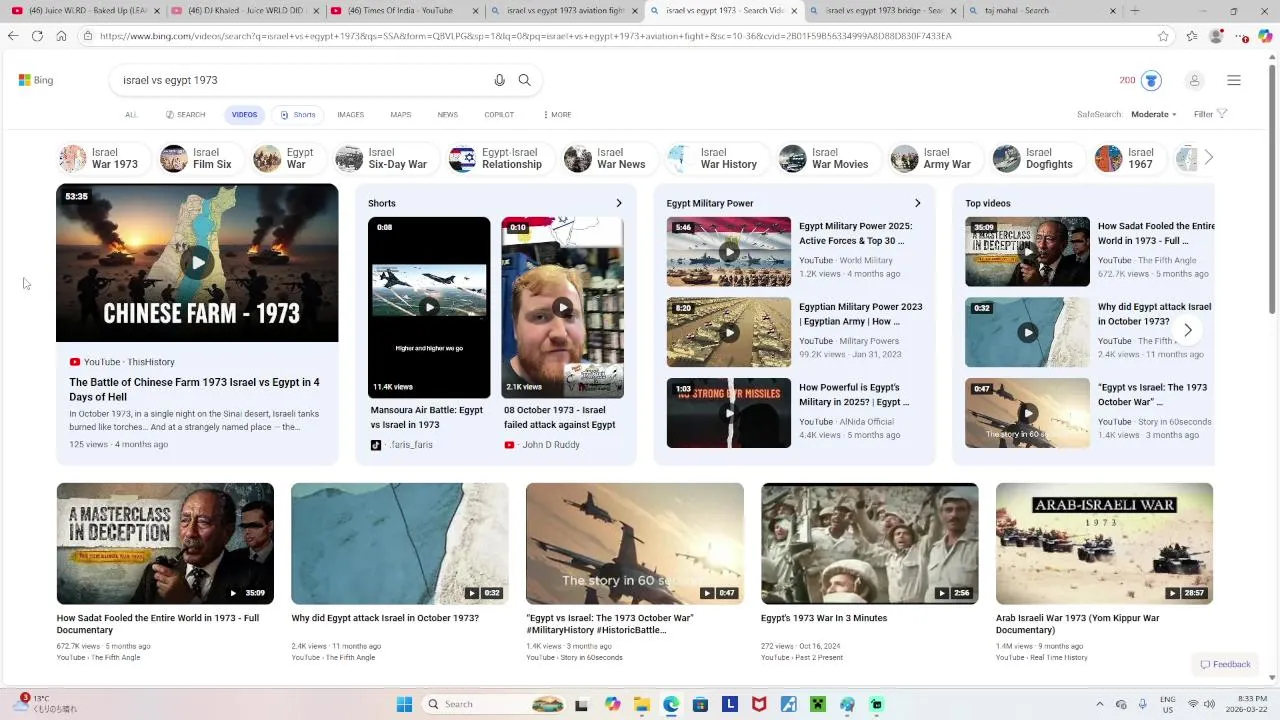Image resolution: width=1280 pixels, height=720 pixels.
Task: Click the taskbar Wi-Fi icon
Action: click(x=1192, y=704)
